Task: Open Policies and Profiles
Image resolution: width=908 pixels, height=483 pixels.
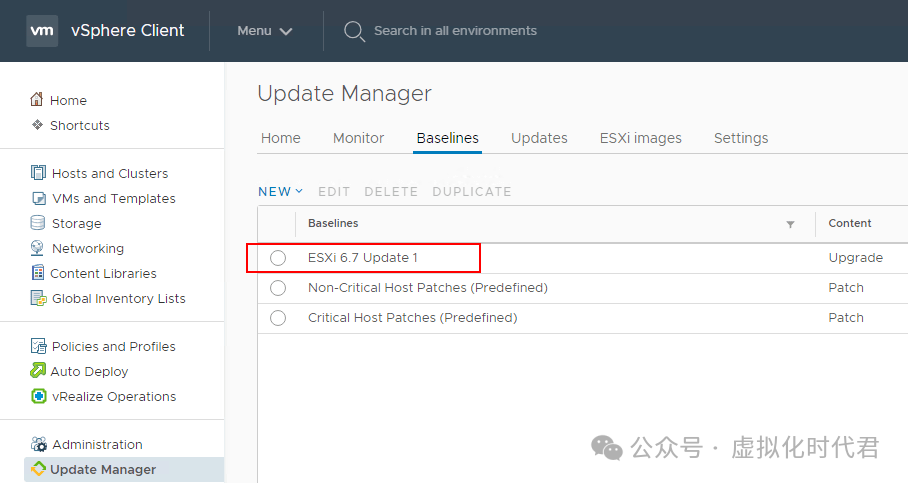Action: click(114, 346)
